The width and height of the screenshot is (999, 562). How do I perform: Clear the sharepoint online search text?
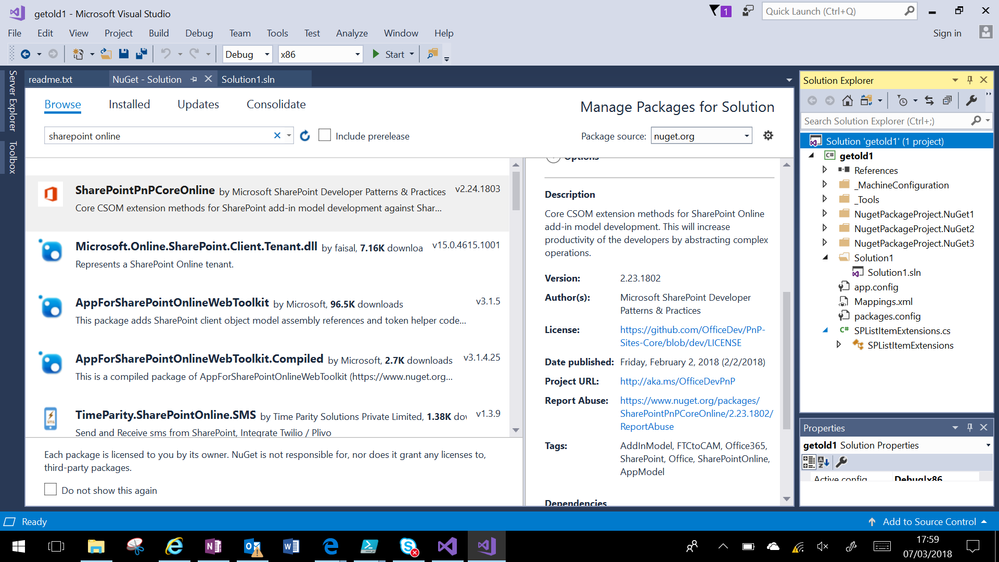277,135
